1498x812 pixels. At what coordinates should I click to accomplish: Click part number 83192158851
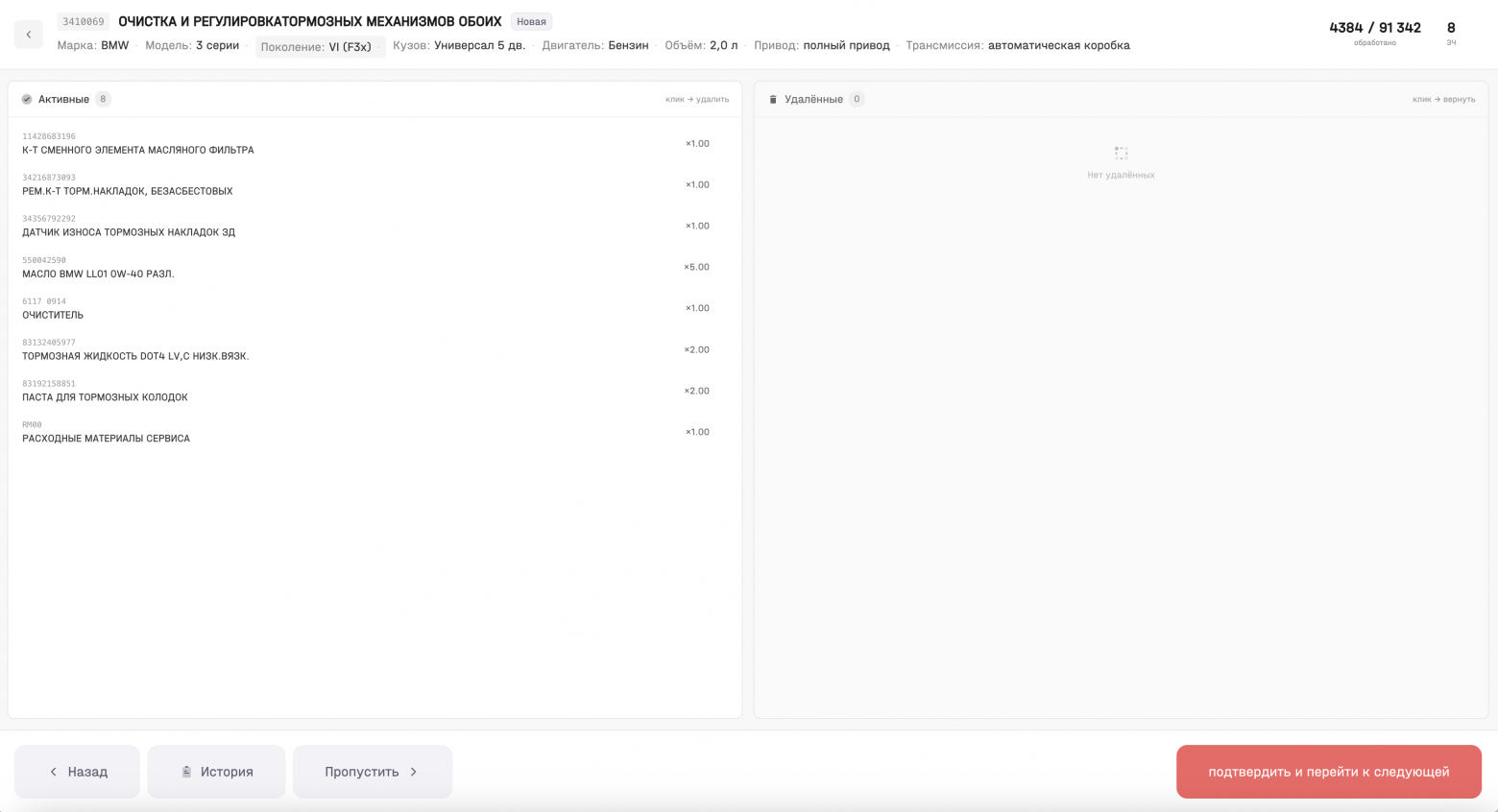point(49,384)
